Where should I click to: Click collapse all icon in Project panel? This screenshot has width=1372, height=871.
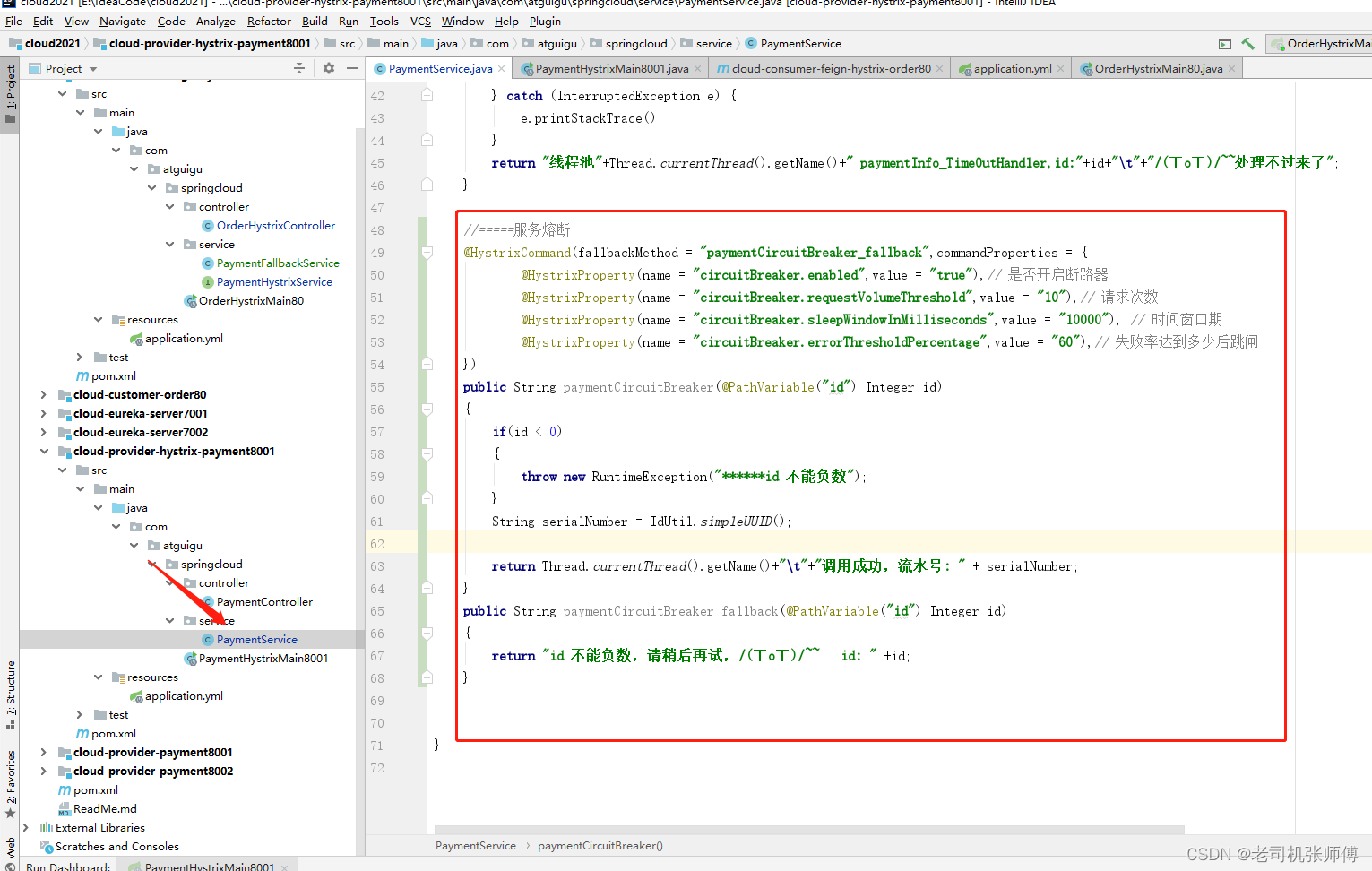tap(299, 68)
